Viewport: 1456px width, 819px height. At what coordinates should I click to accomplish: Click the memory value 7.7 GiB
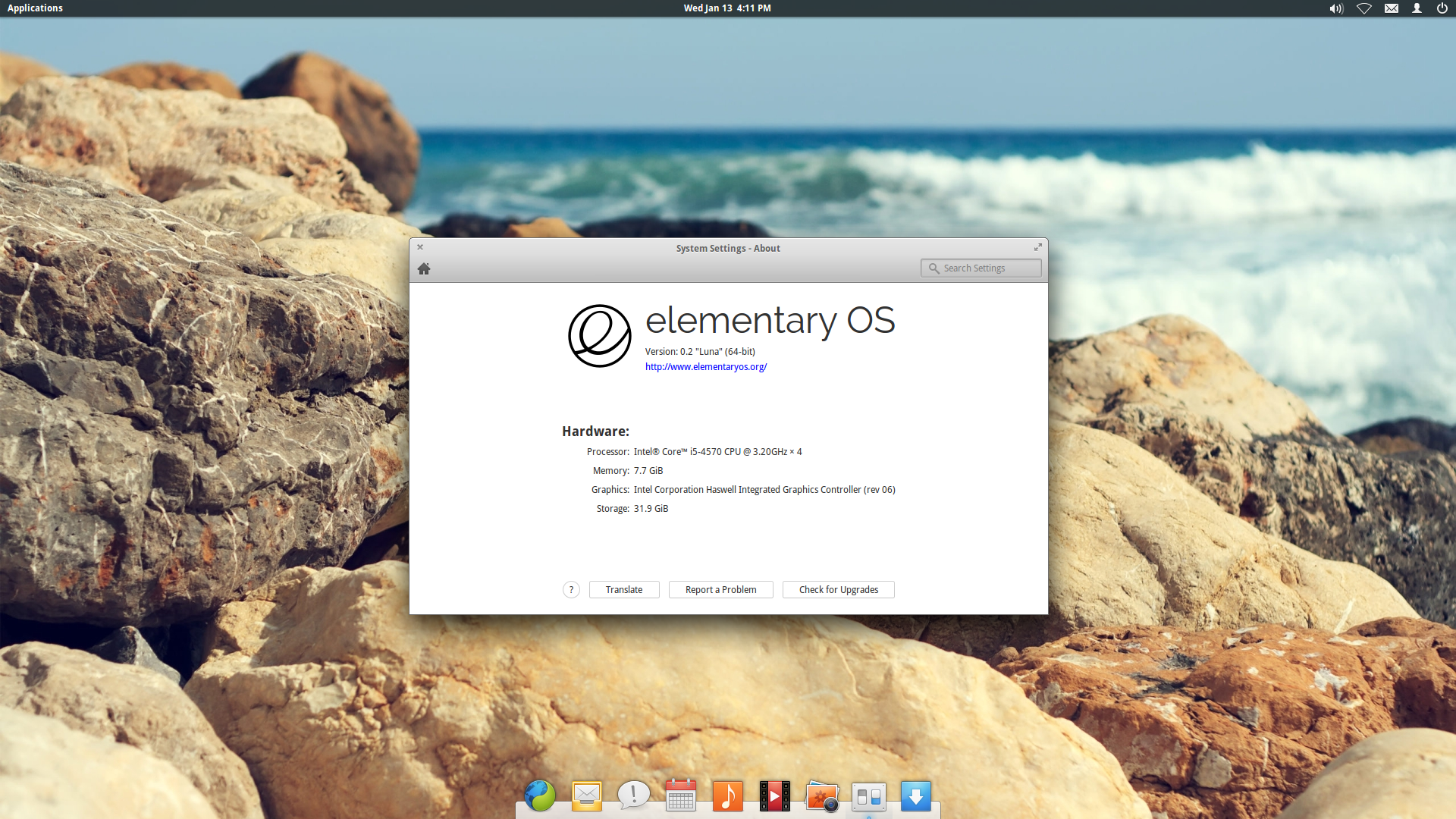click(648, 471)
